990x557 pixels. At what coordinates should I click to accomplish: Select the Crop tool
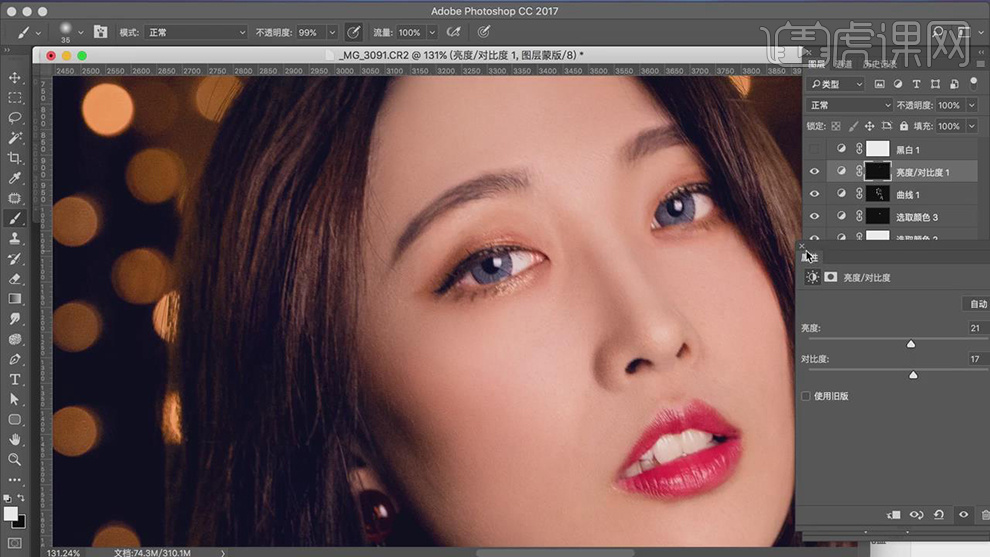point(15,158)
